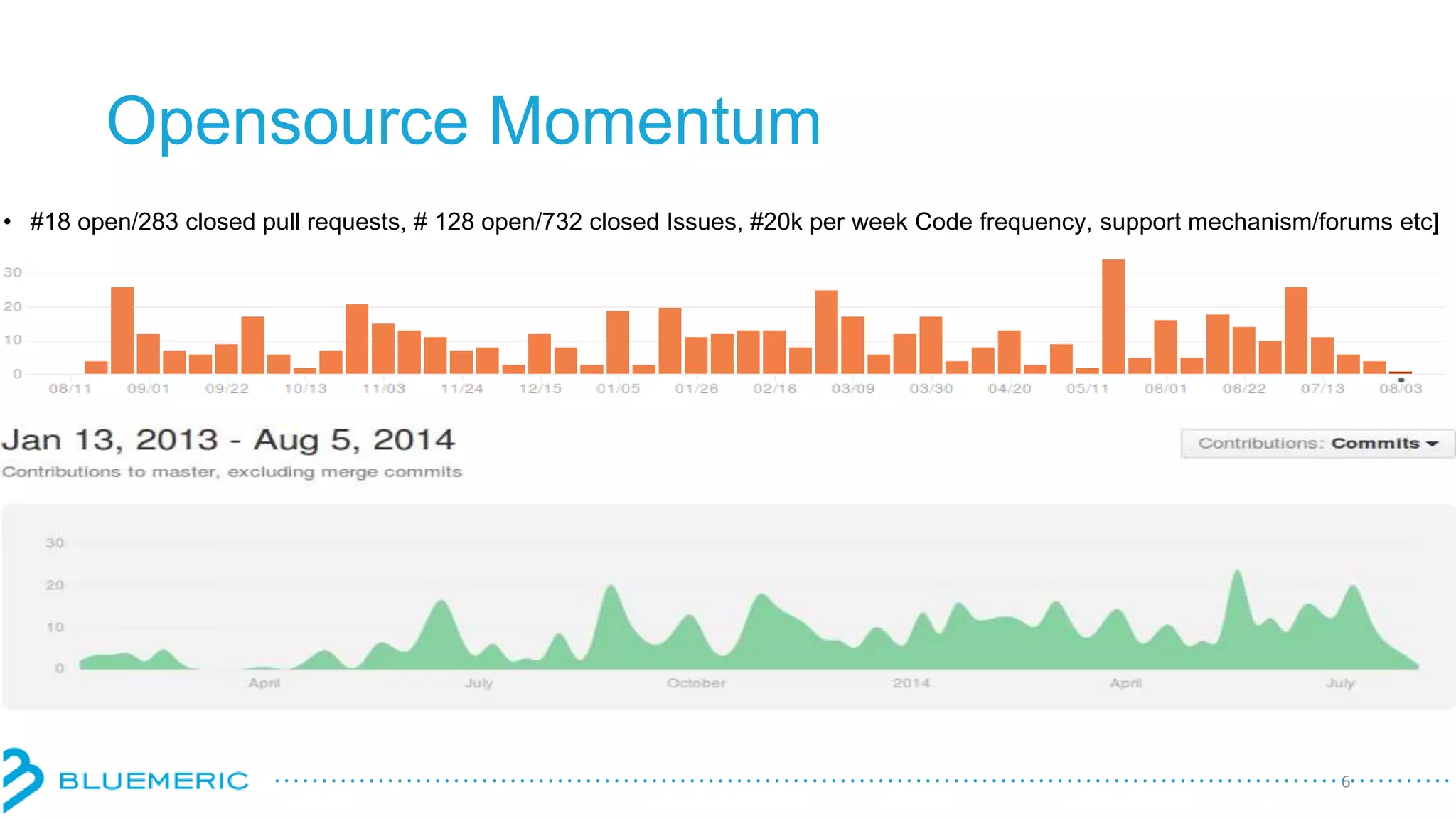Click the April label at left of green chart
Screen dimensions: 1456x819
(x=264, y=683)
